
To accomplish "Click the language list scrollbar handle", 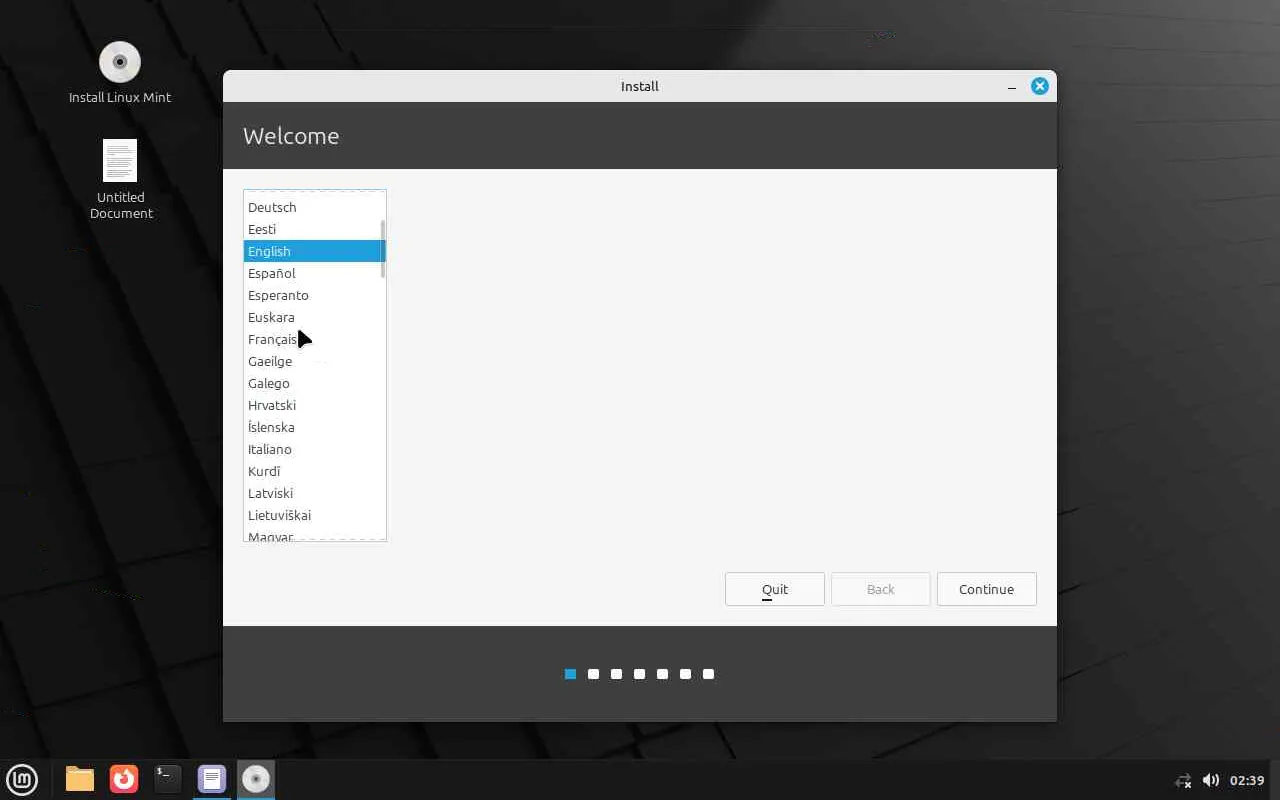I will [x=382, y=249].
